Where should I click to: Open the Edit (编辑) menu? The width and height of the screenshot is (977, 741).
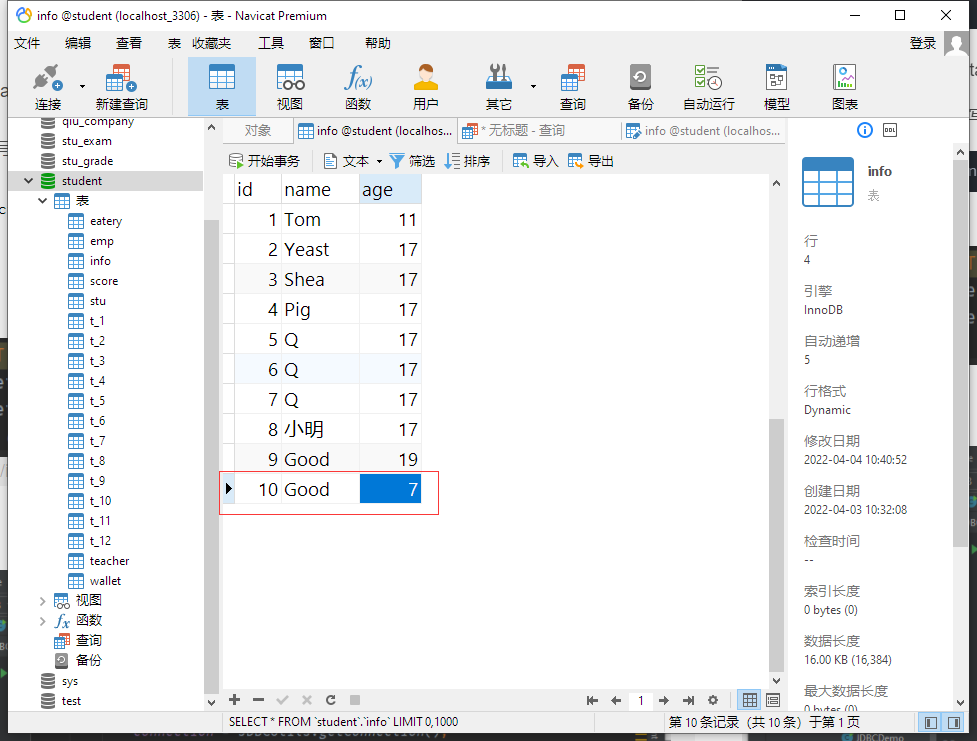click(x=78, y=43)
